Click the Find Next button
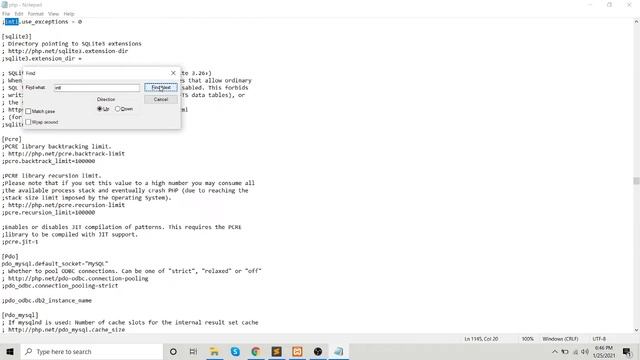640x360 pixels. (161, 87)
